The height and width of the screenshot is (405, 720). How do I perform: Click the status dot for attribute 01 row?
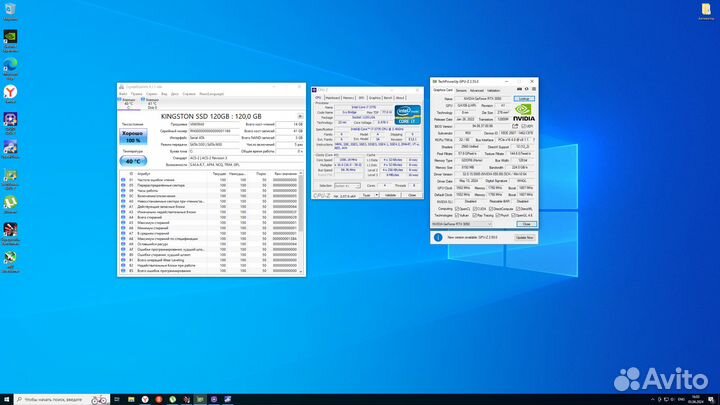(123, 180)
